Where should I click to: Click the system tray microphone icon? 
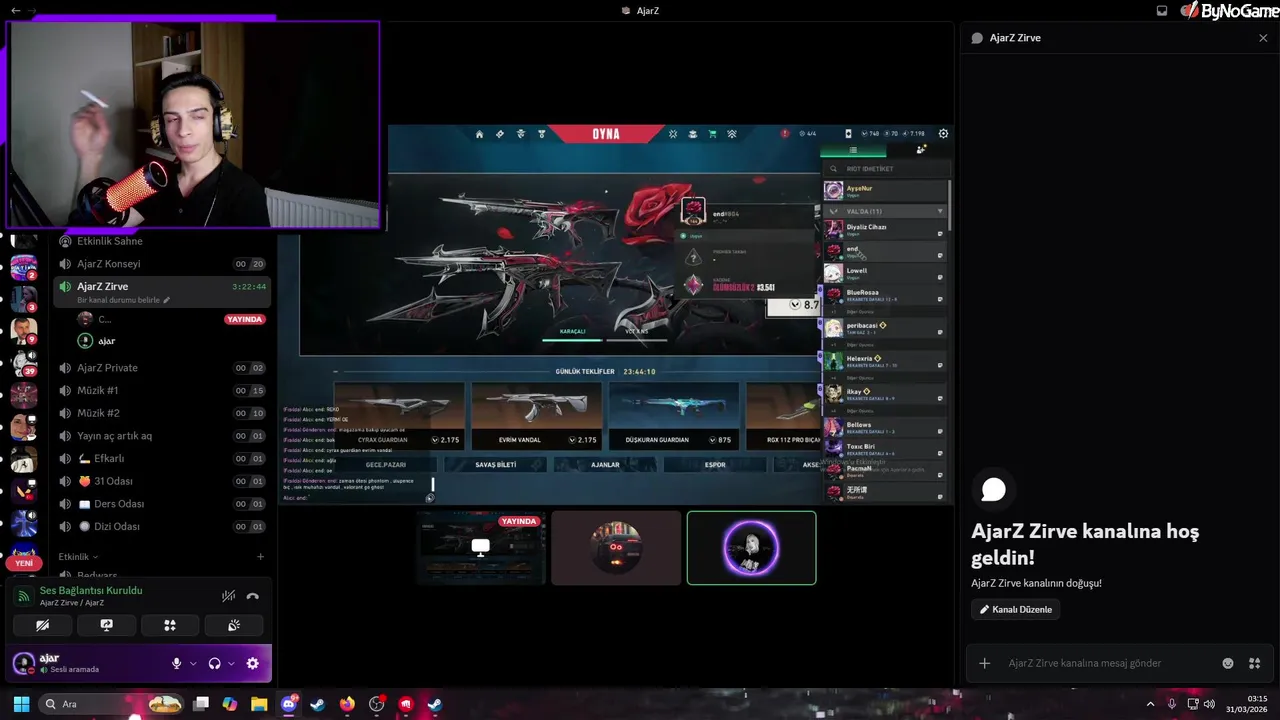pos(1172,704)
